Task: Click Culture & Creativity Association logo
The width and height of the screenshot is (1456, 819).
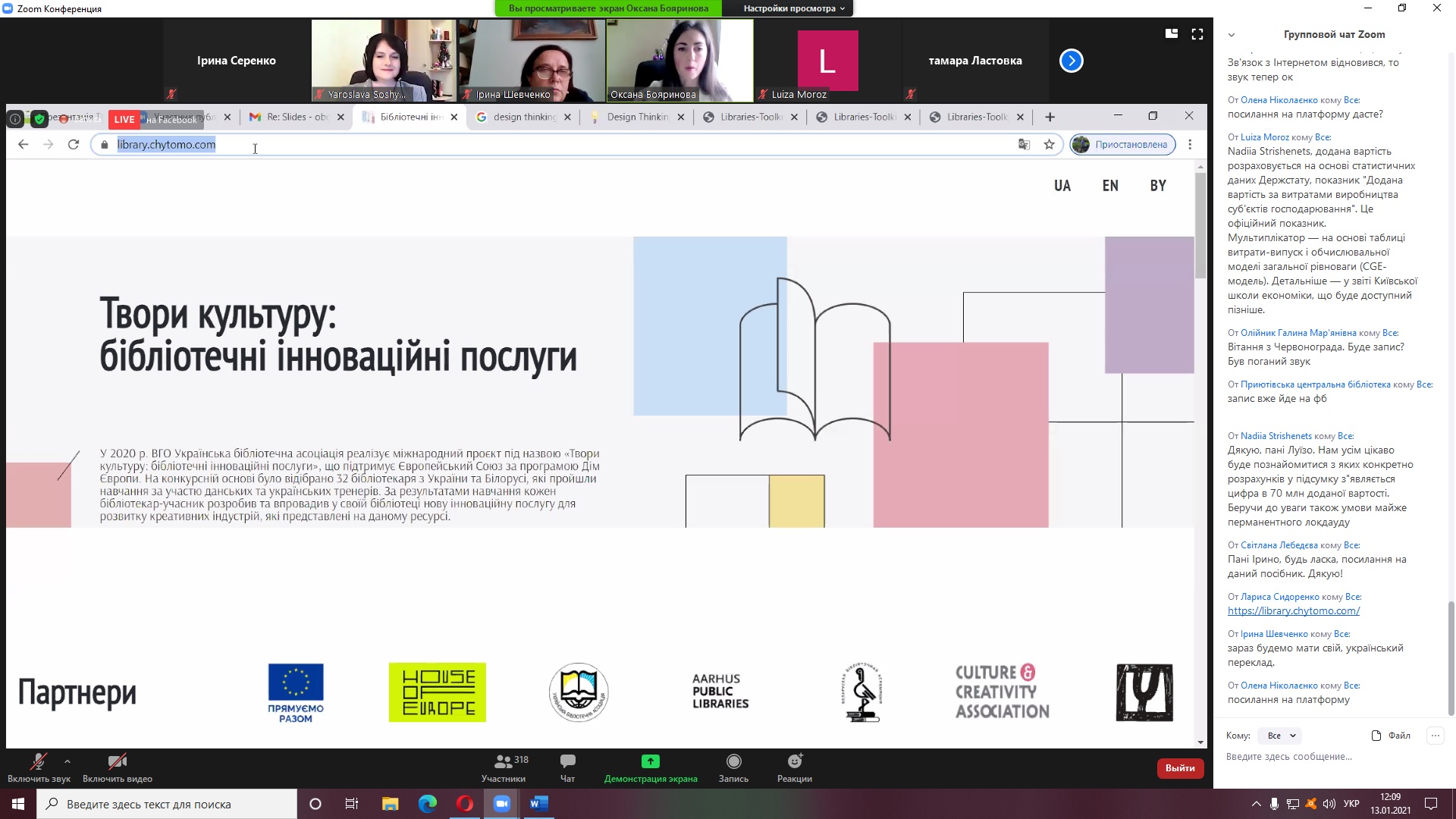Action: tap(1002, 692)
